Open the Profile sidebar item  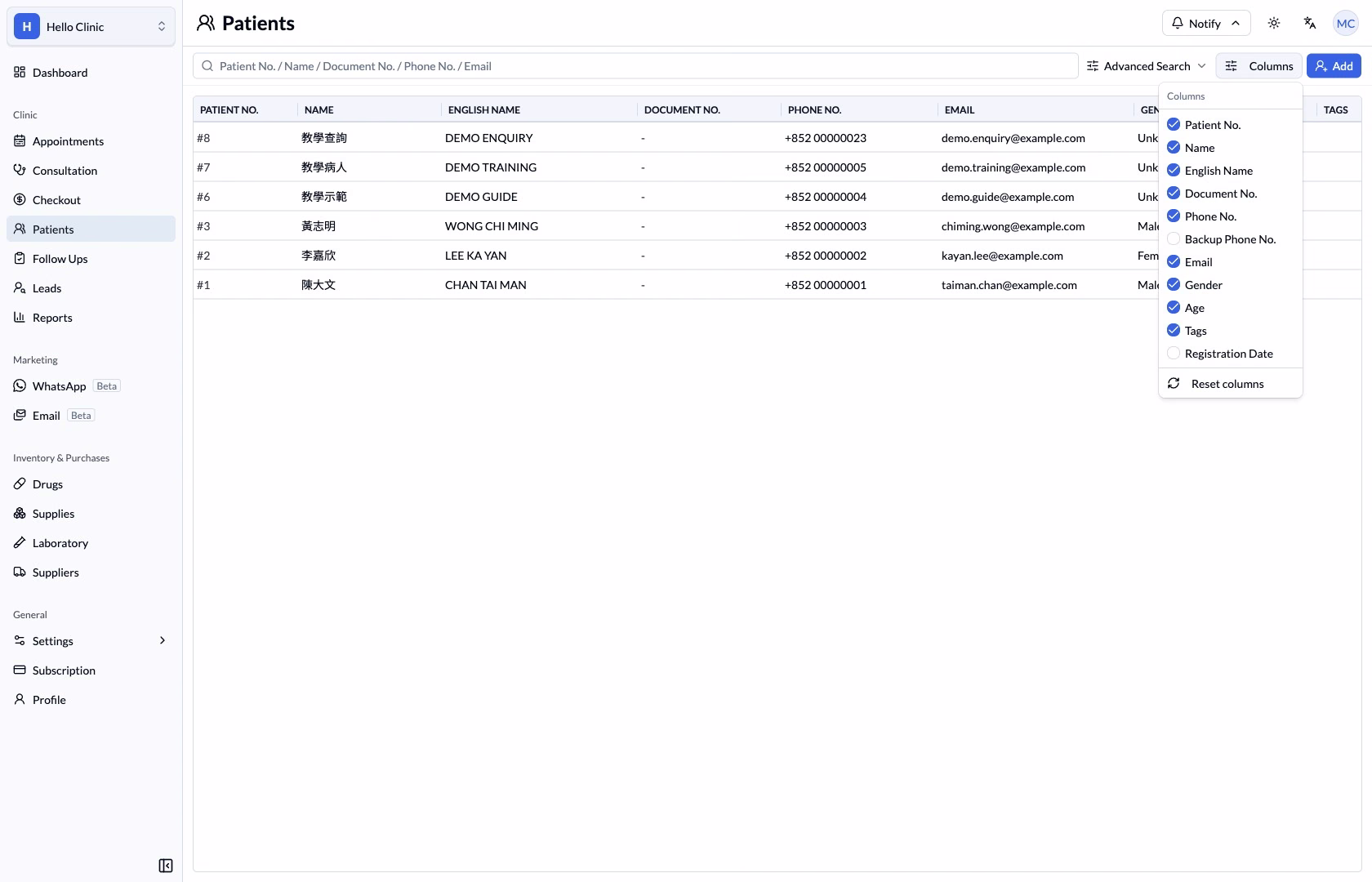pos(91,700)
